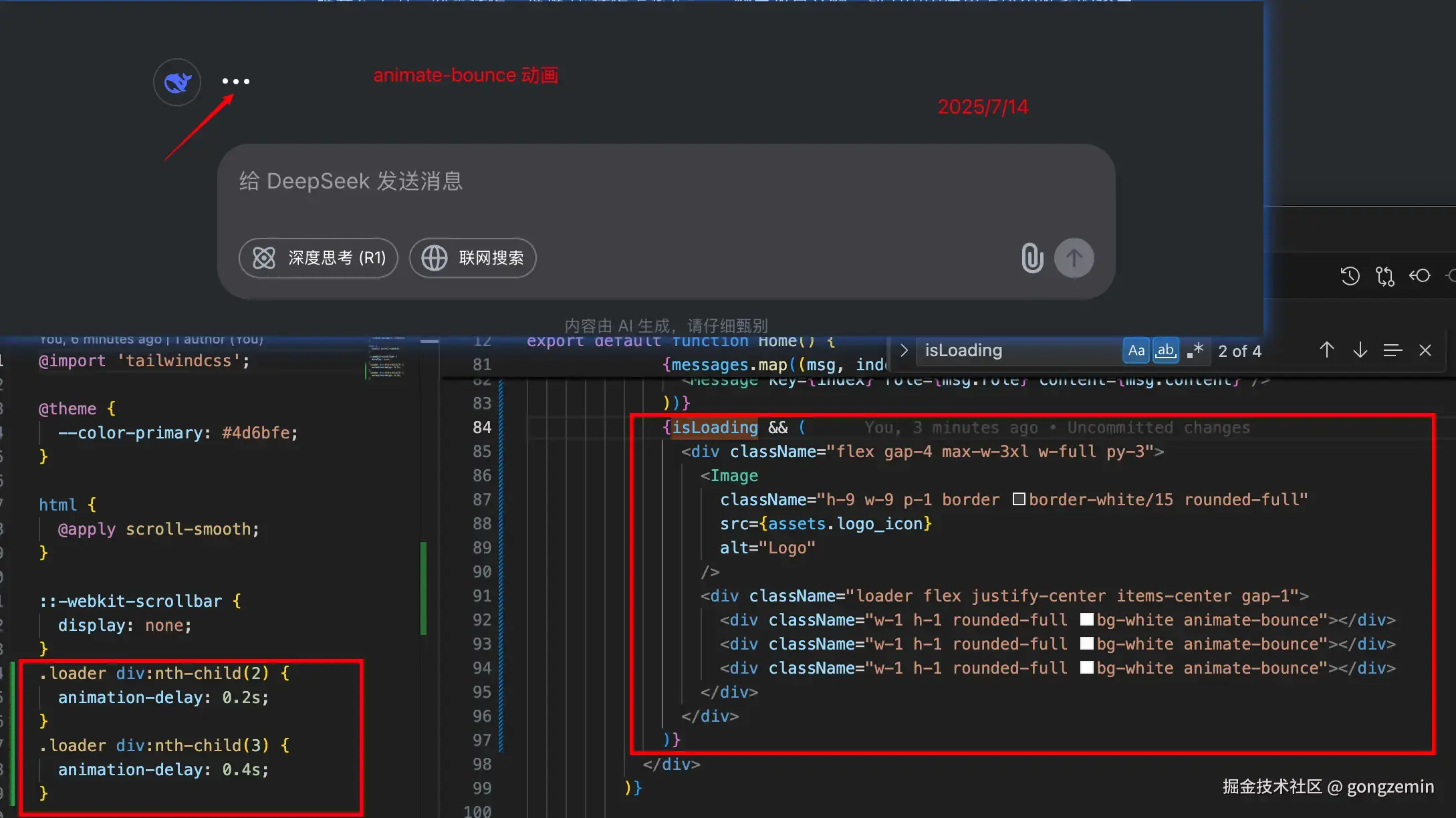Click the DeepSeek whale logo avatar
Image resolution: width=1456 pixels, height=818 pixels.
[x=177, y=82]
